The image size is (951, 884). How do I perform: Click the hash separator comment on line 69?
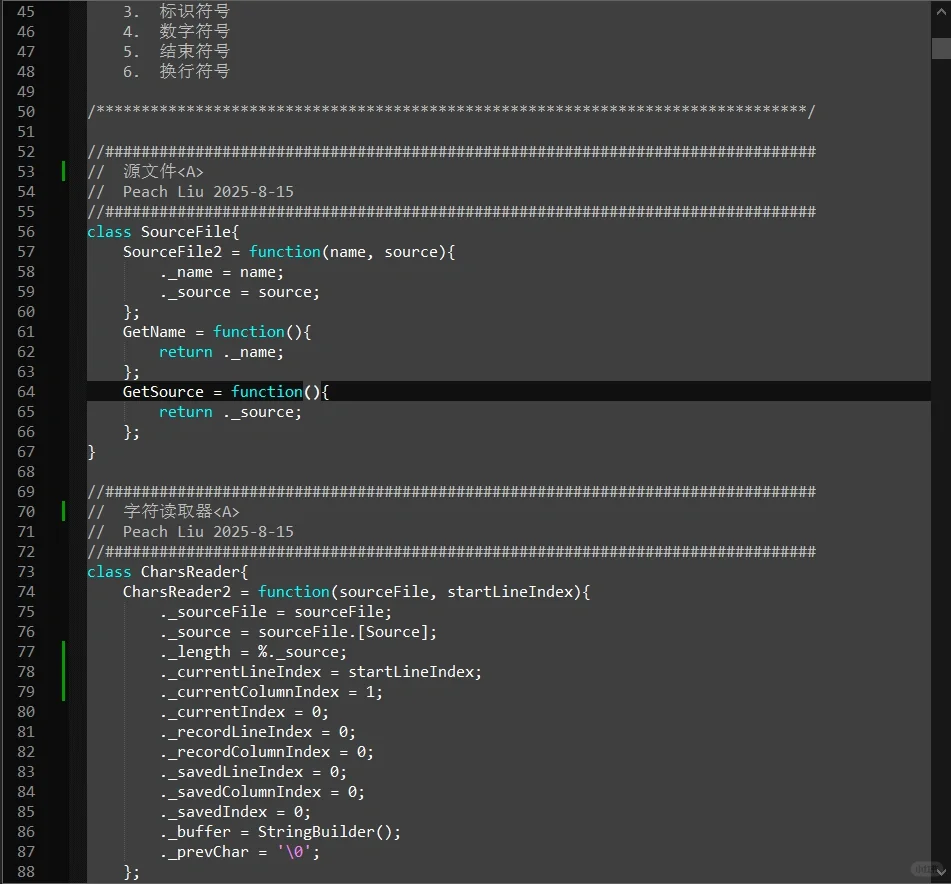click(x=451, y=492)
